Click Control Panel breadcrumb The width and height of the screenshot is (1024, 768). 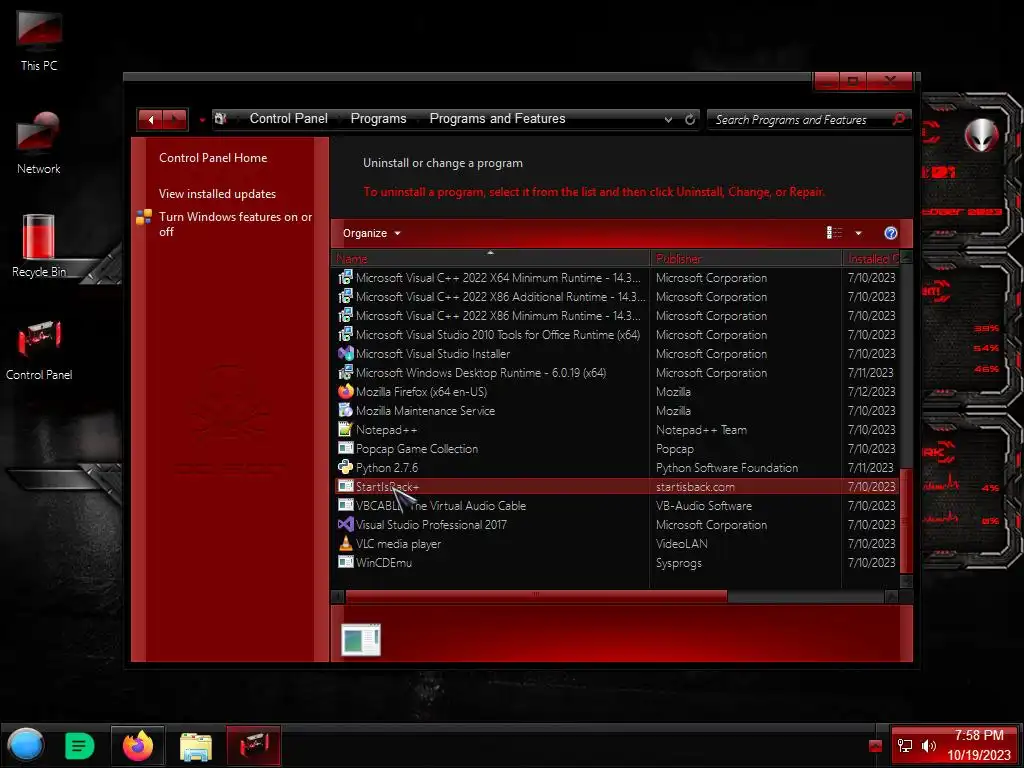pos(289,119)
